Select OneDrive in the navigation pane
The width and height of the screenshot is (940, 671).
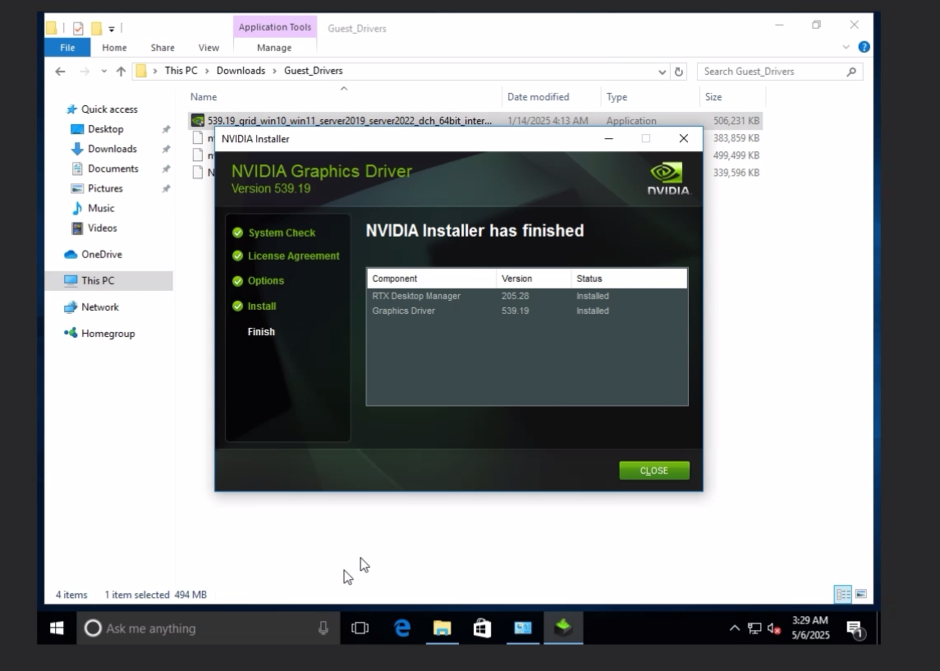pyautogui.click(x=101, y=254)
